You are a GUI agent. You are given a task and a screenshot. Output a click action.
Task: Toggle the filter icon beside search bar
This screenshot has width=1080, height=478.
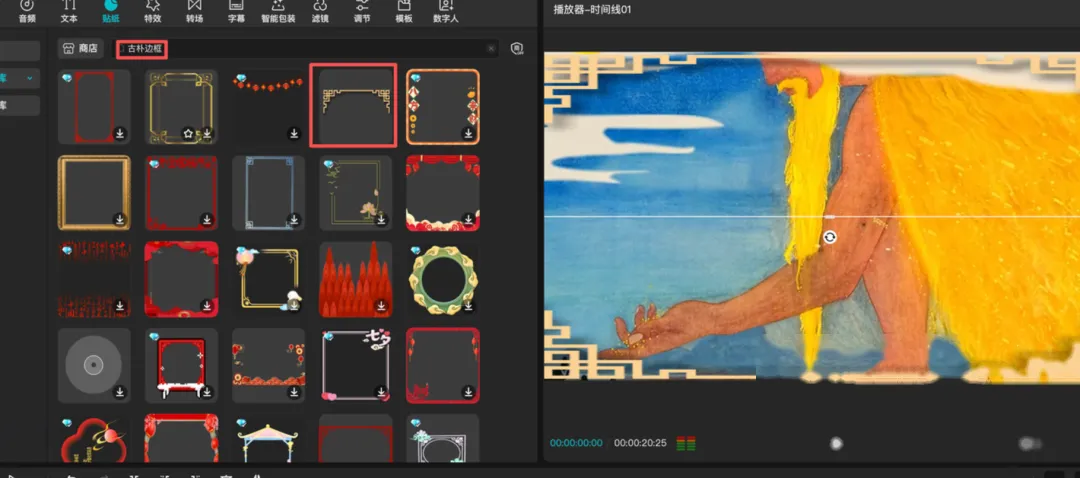(x=517, y=48)
